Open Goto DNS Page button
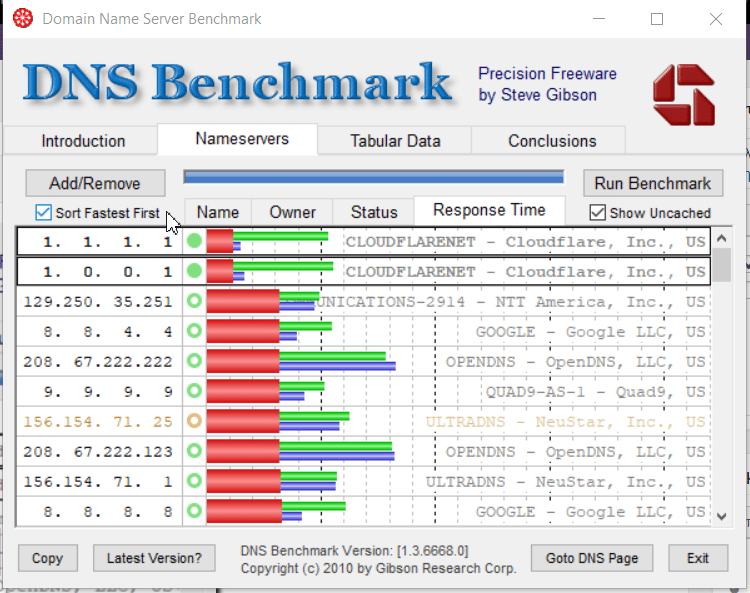 [x=592, y=558]
